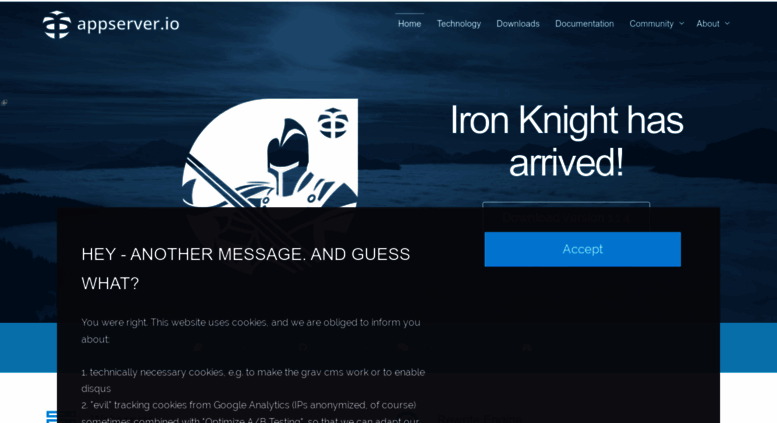
Task: Open the Home navigation tab
Action: 409,24
